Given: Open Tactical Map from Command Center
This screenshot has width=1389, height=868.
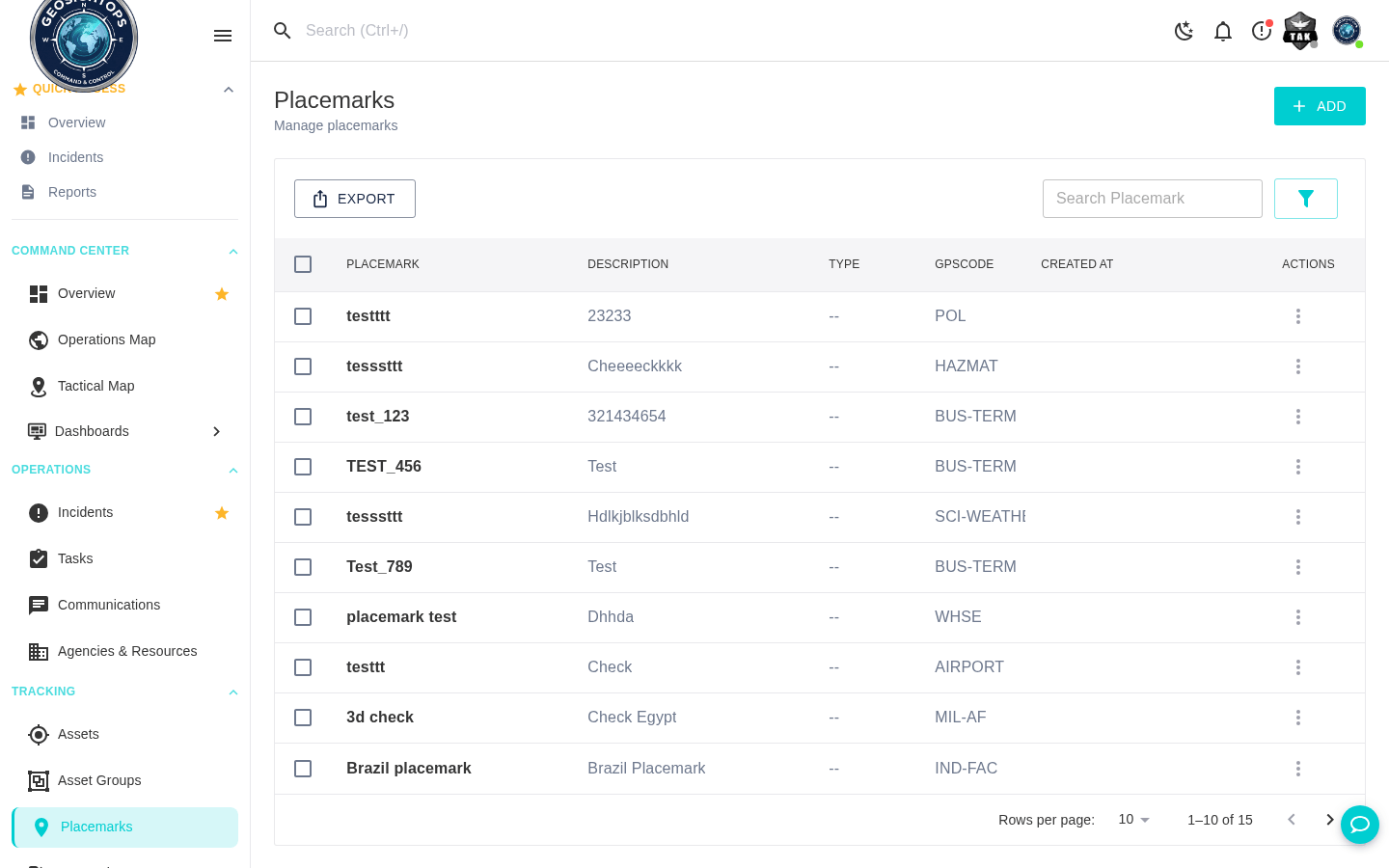Looking at the screenshot, I should tap(95, 386).
